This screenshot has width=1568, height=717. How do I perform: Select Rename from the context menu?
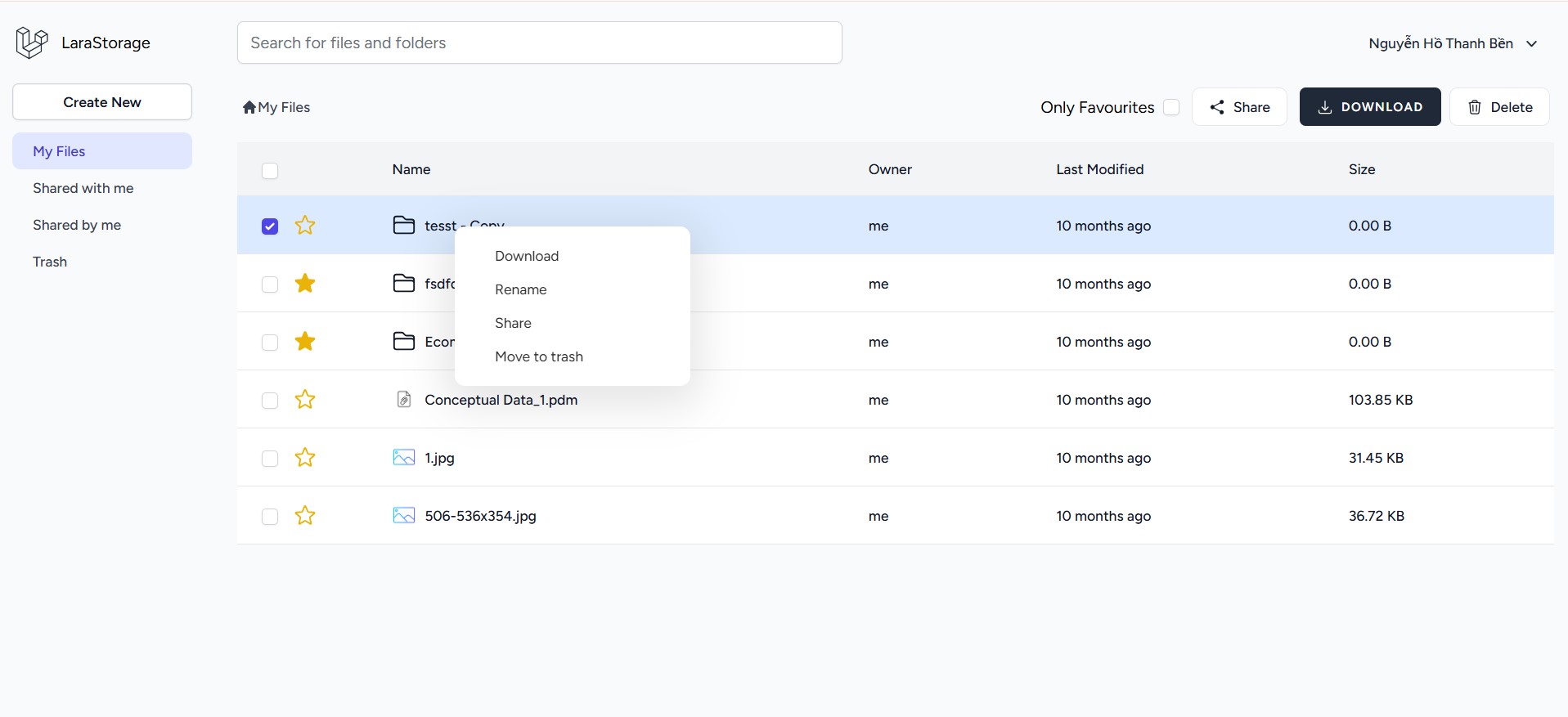pyautogui.click(x=520, y=289)
